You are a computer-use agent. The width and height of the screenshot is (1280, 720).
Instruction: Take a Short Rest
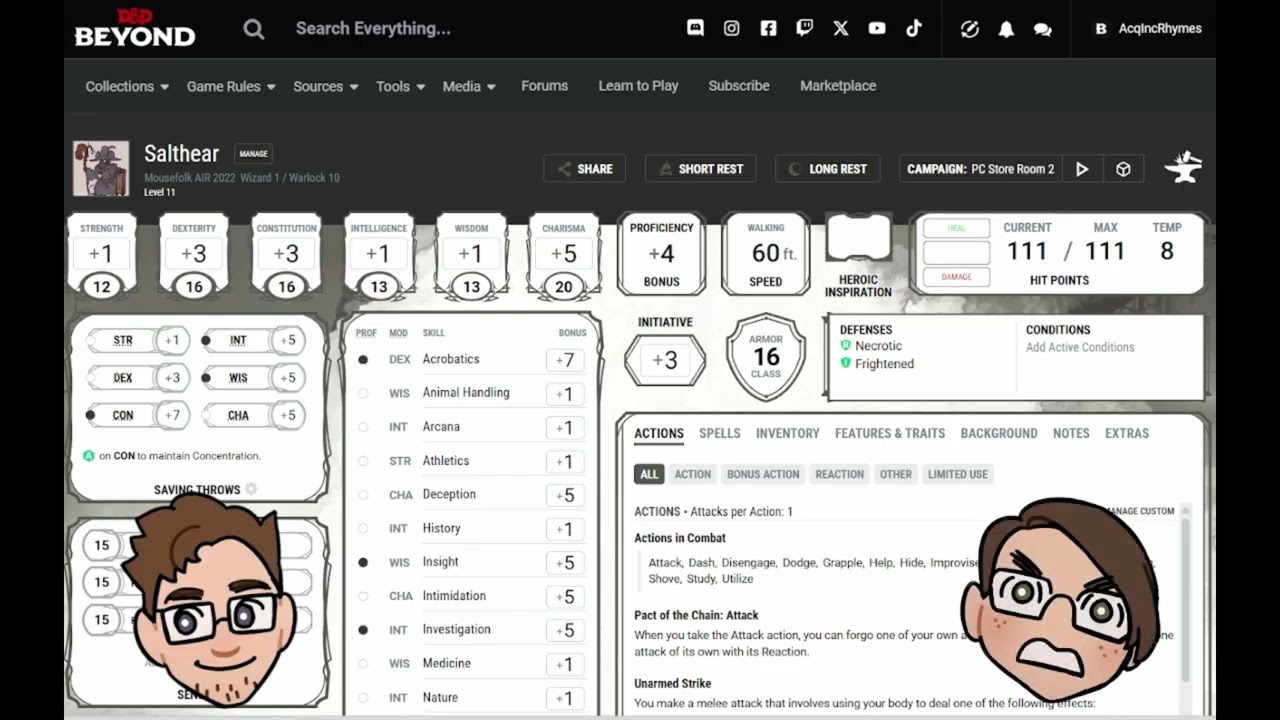coord(700,169)
